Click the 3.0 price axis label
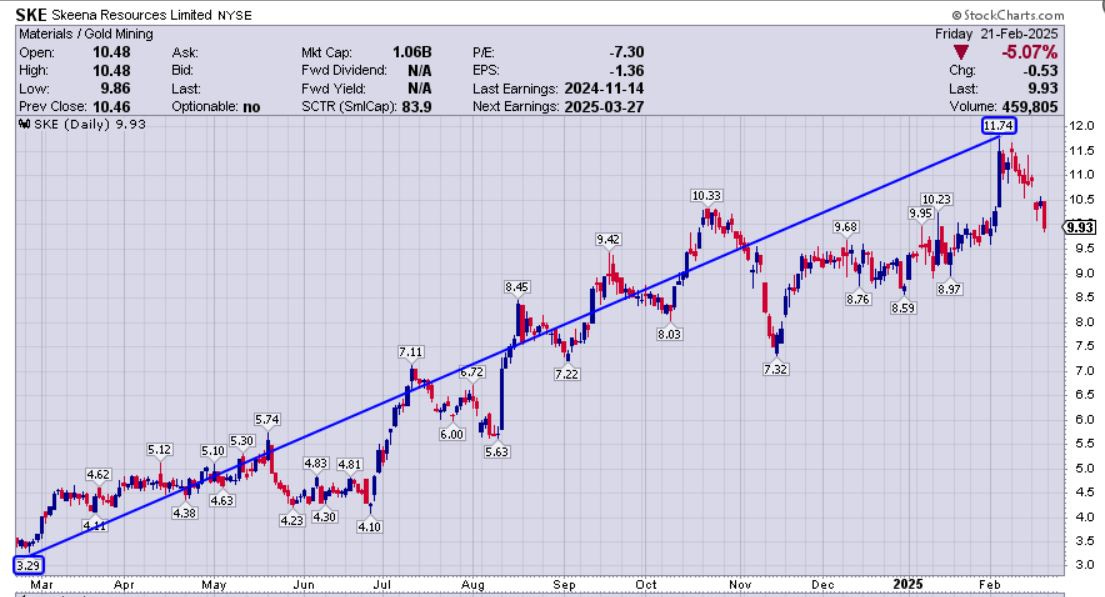This screenshot has width=1105, height=597. [1085, 565]
